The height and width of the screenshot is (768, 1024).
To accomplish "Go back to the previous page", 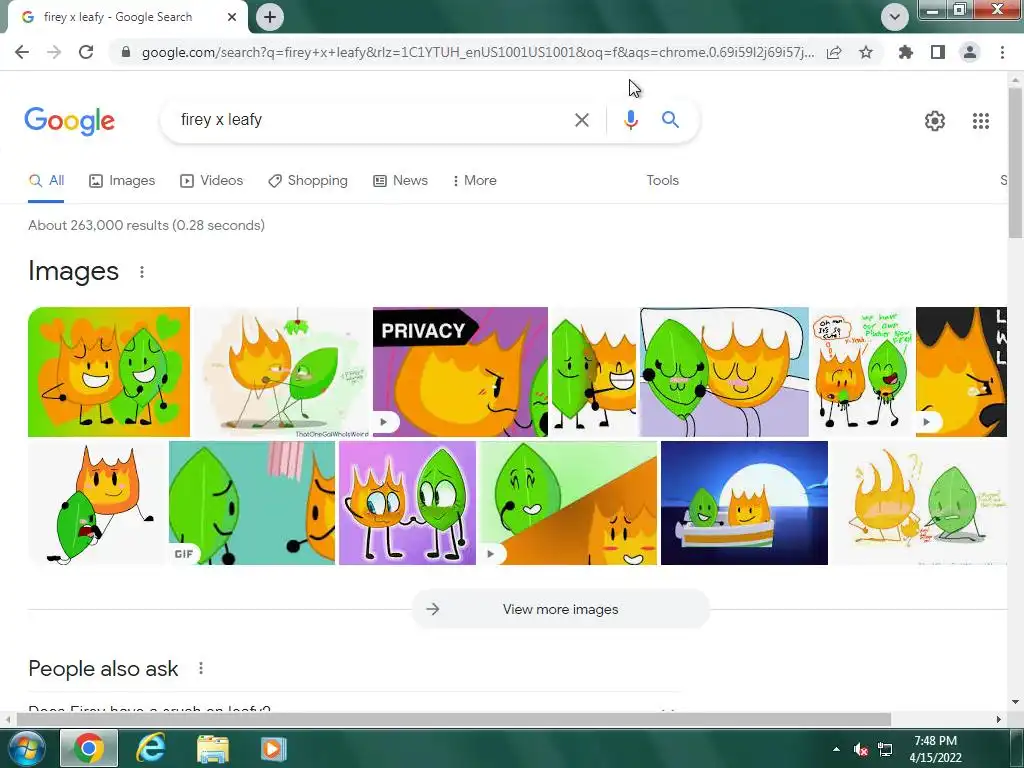I will point(22,52).
